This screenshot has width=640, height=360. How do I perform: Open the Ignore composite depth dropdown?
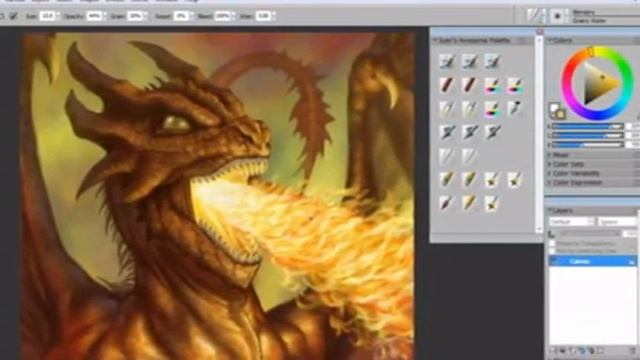click(x=617, y=222)
